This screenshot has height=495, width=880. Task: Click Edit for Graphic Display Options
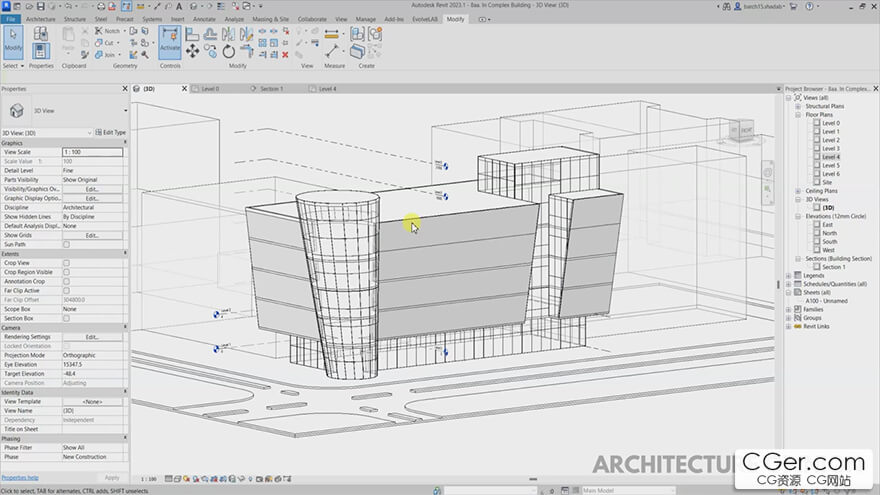[x=92, y=199]
